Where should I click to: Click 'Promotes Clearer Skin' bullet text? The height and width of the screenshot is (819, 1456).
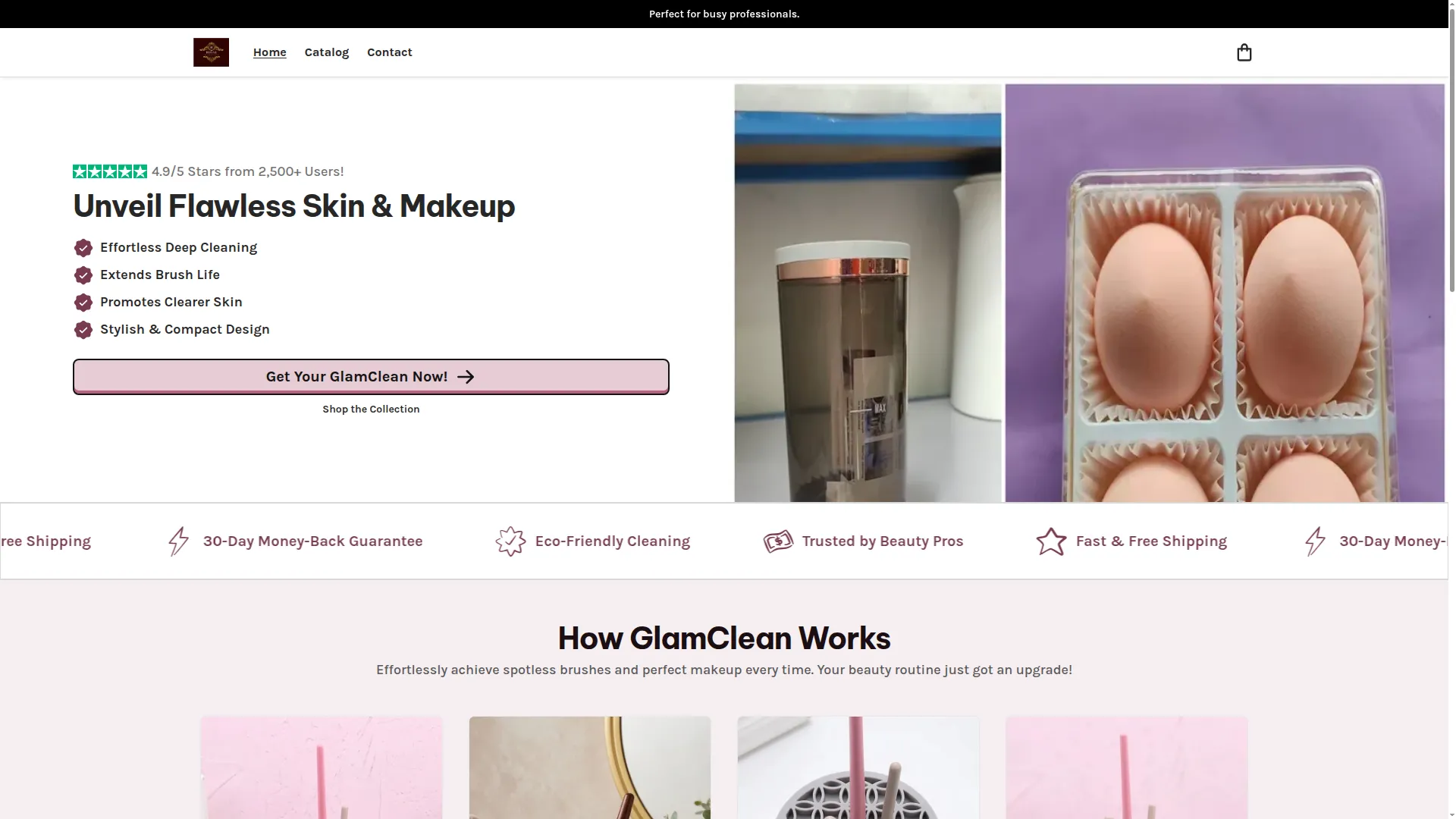point(171,303)
